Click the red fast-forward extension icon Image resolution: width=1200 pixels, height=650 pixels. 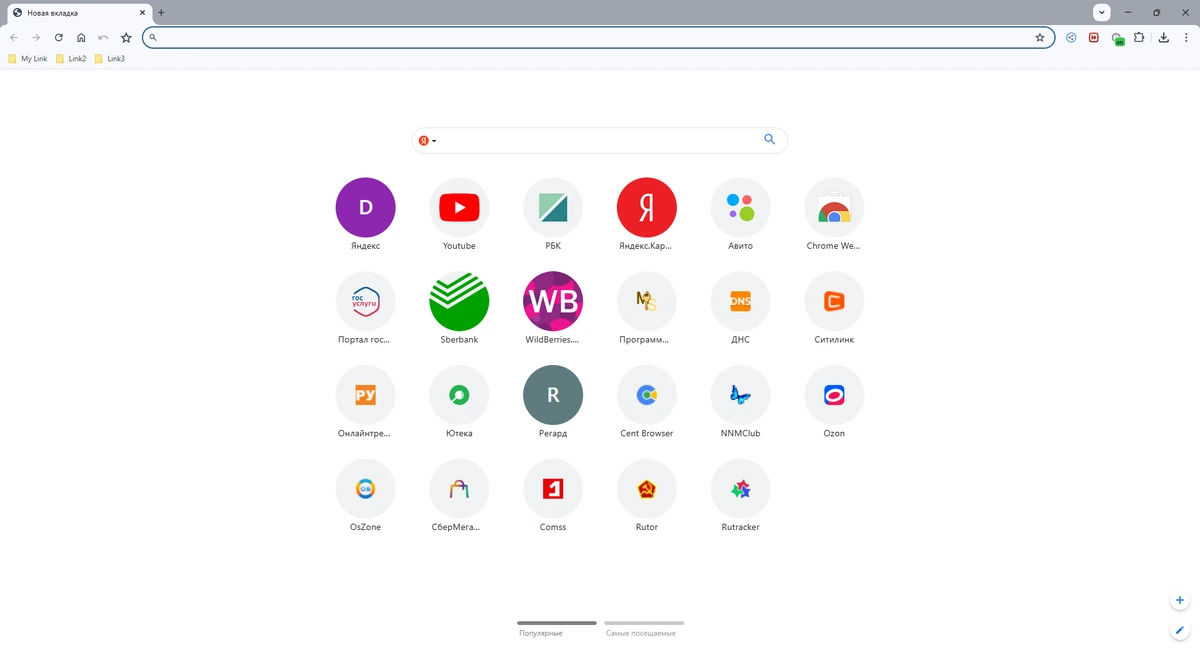(x=1094, y=38)
